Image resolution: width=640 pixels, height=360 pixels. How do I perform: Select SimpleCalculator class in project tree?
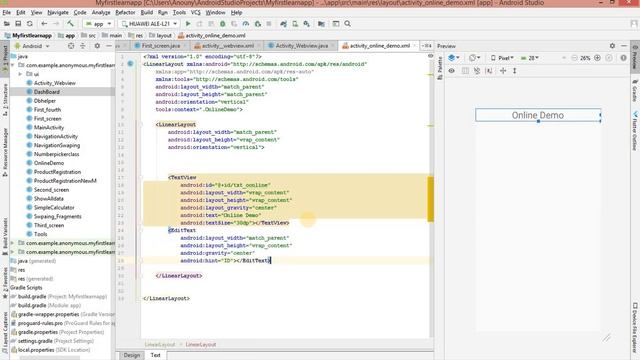click(x=54, y=207)
